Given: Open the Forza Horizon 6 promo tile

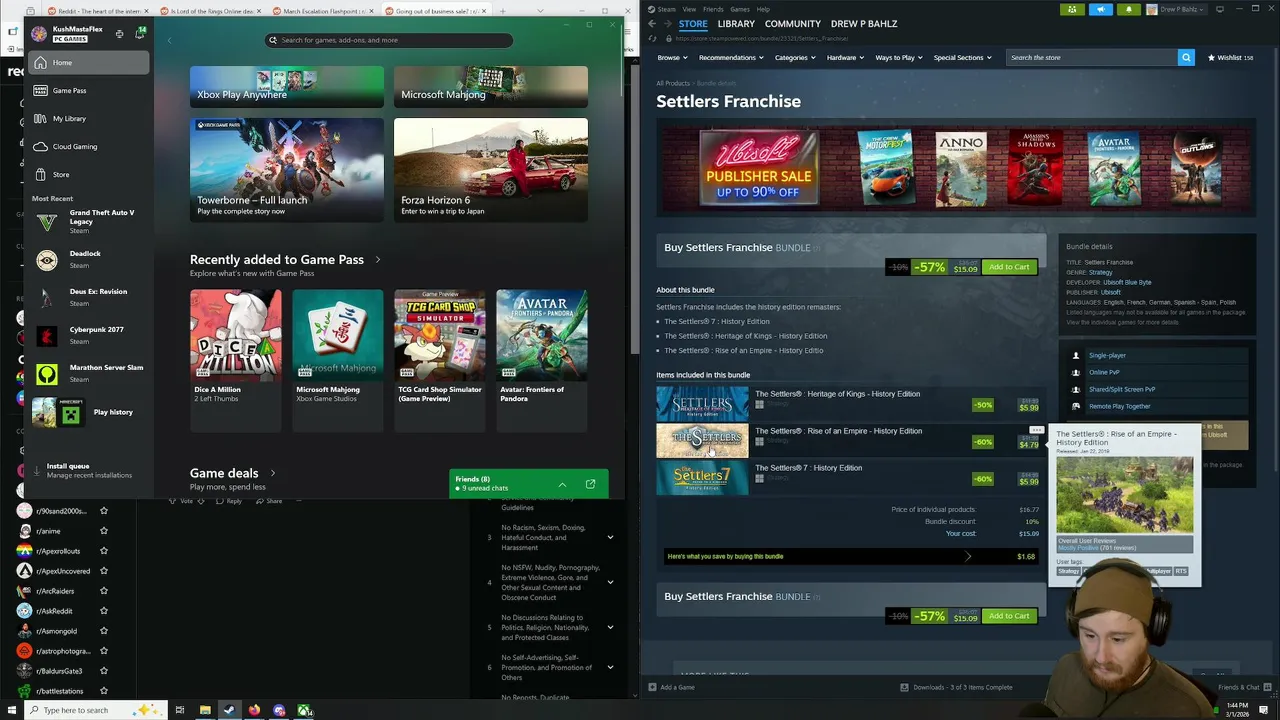Looking at the screenshot, I should pos(490,170).
